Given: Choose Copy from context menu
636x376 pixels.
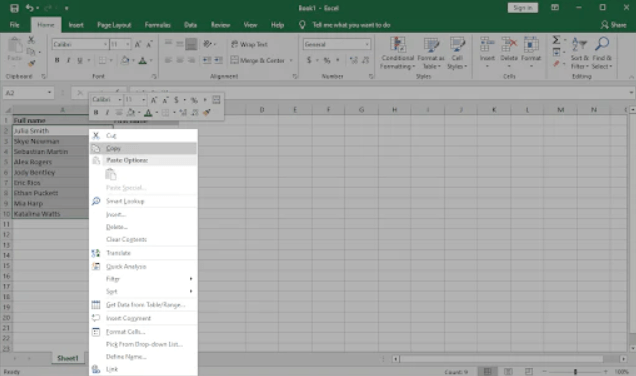Looking at the screenshot, I should 144,148.
